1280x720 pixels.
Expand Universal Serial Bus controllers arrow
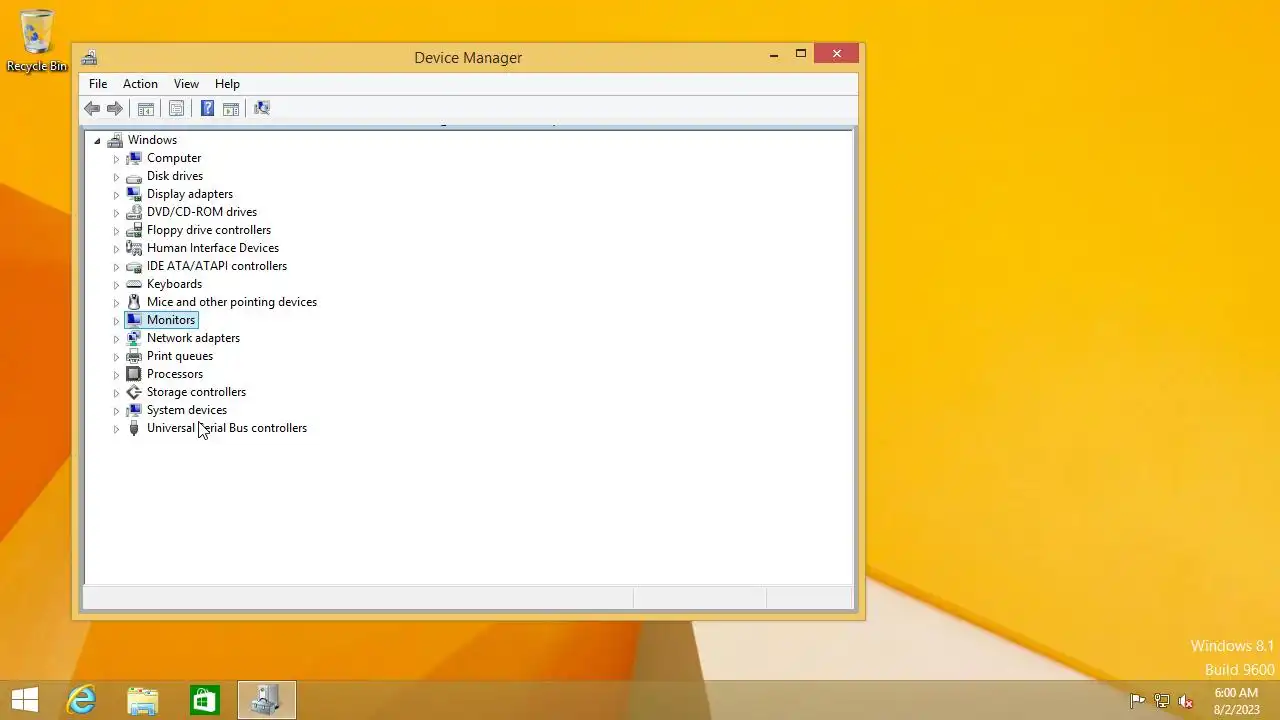[116, 429]
